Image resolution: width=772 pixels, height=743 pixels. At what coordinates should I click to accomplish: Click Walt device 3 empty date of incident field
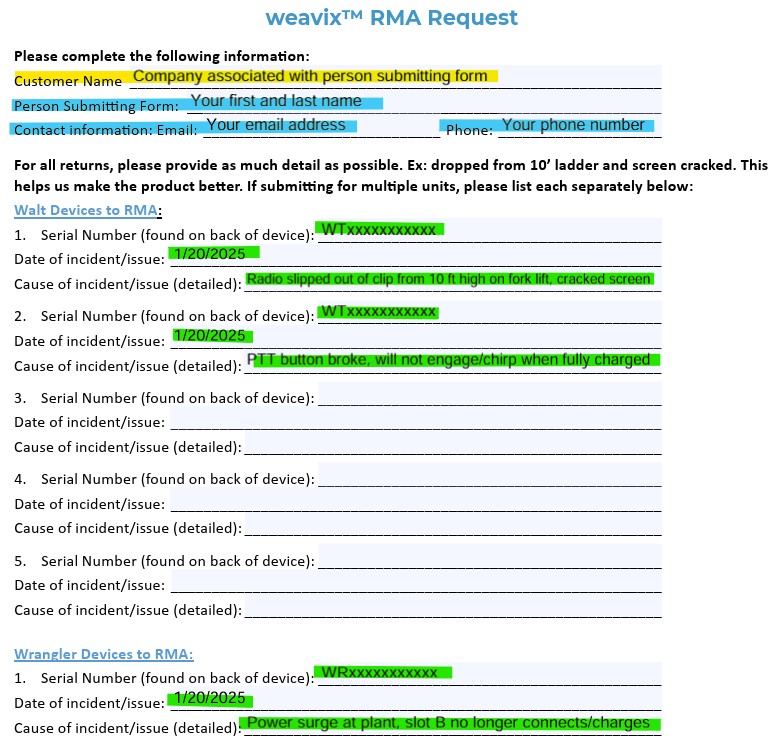(416, 419)
